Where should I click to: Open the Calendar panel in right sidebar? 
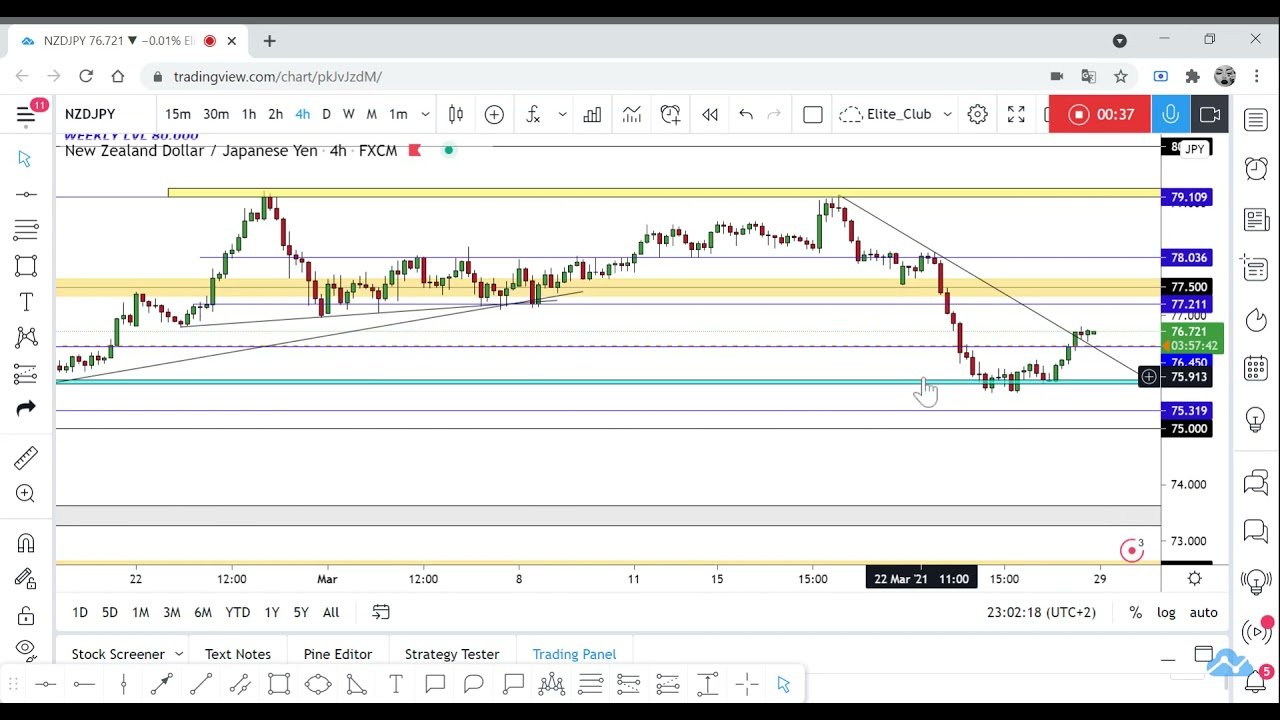(x=1256, y=368)
